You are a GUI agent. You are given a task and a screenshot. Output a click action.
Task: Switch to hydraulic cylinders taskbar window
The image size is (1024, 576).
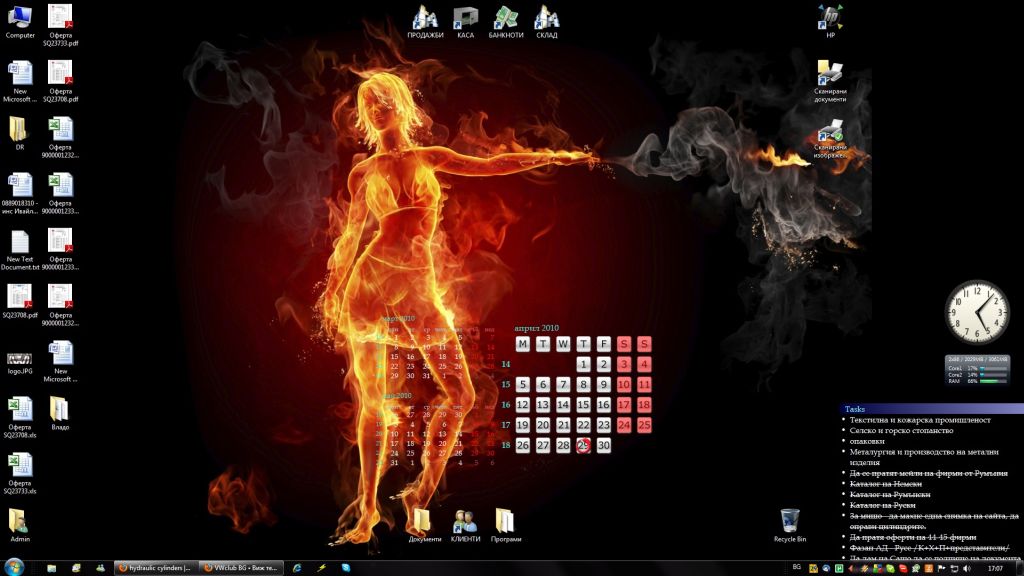coord(154,567)
